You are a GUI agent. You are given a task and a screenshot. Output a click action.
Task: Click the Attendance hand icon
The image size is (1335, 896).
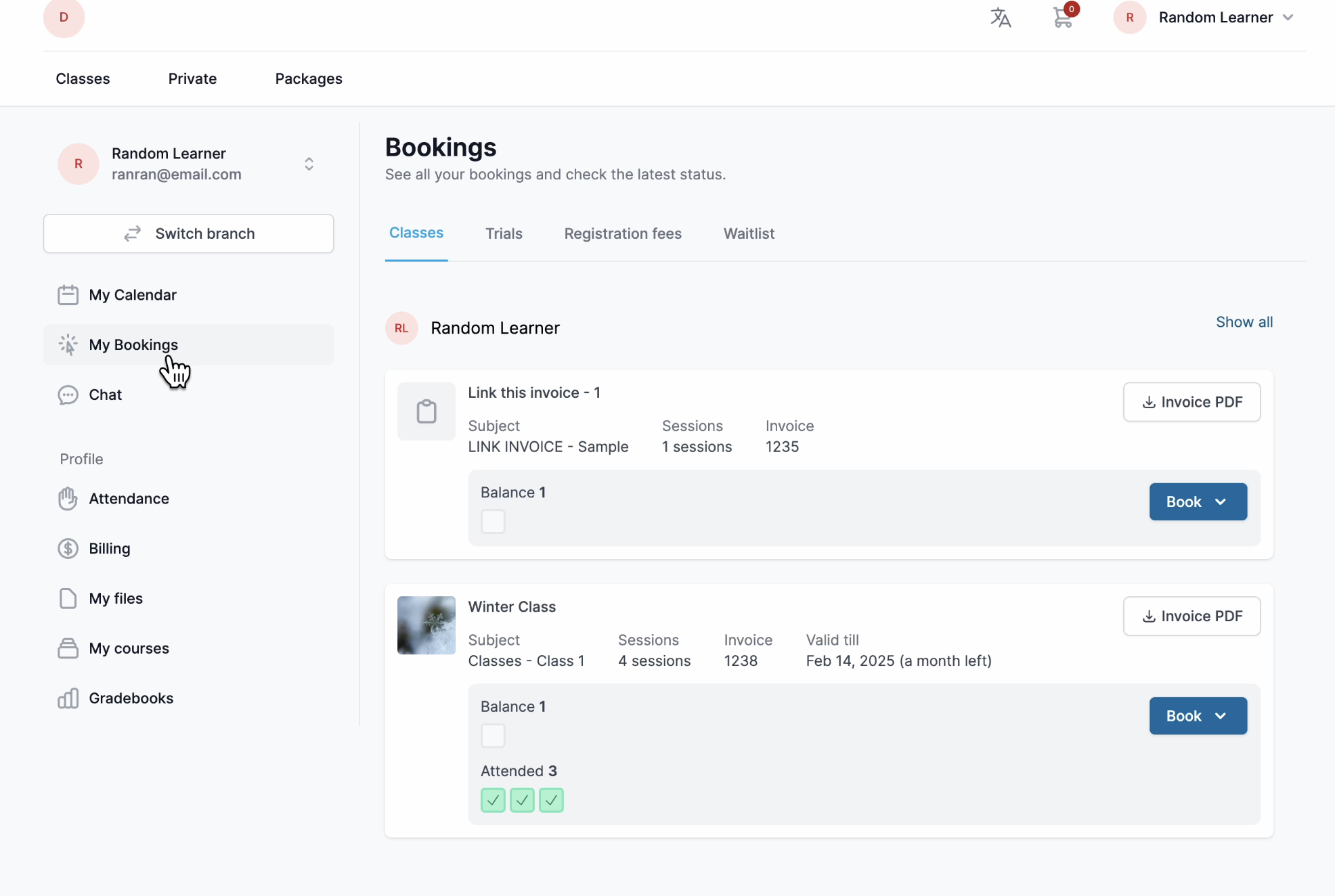pyautogui.click(x=68, y=499)
